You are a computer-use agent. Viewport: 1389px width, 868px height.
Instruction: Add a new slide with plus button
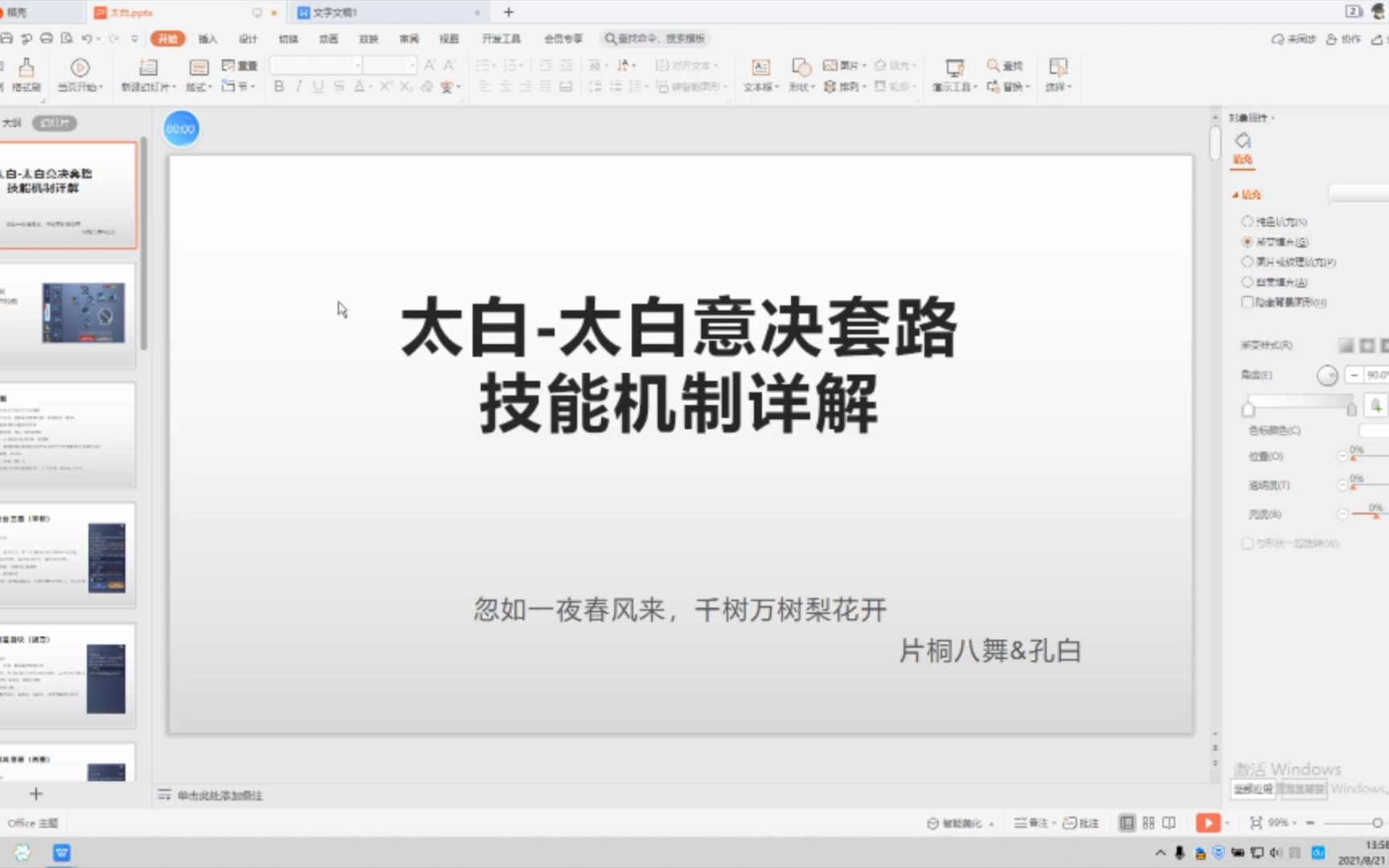pos(35,794)
